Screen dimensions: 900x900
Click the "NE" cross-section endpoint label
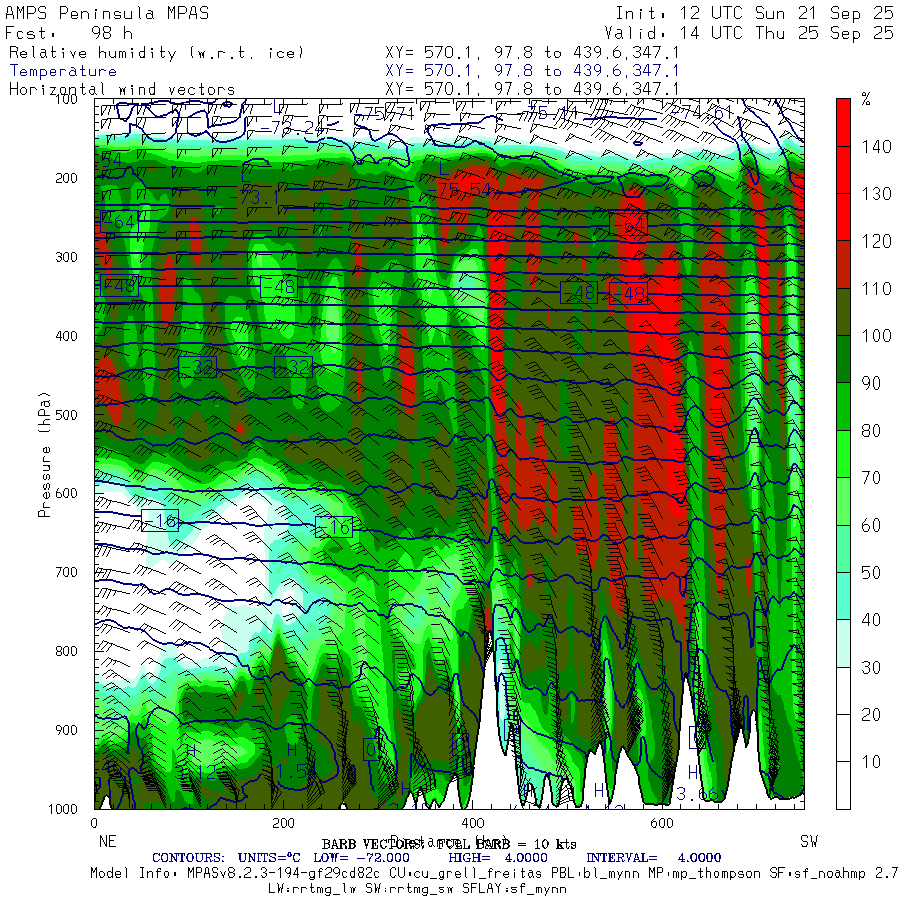coord(107,841)
